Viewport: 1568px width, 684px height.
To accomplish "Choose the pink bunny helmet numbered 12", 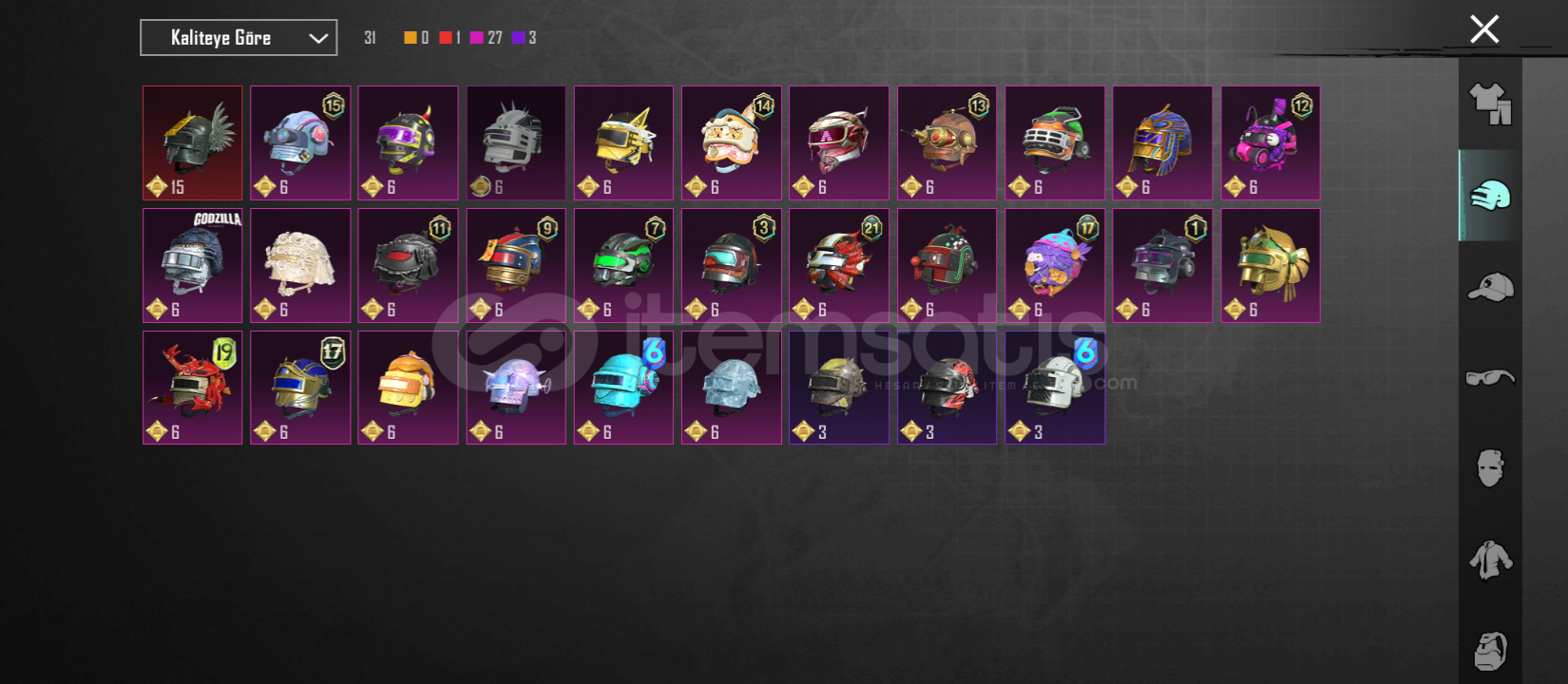I will [x=1271, y=143].
